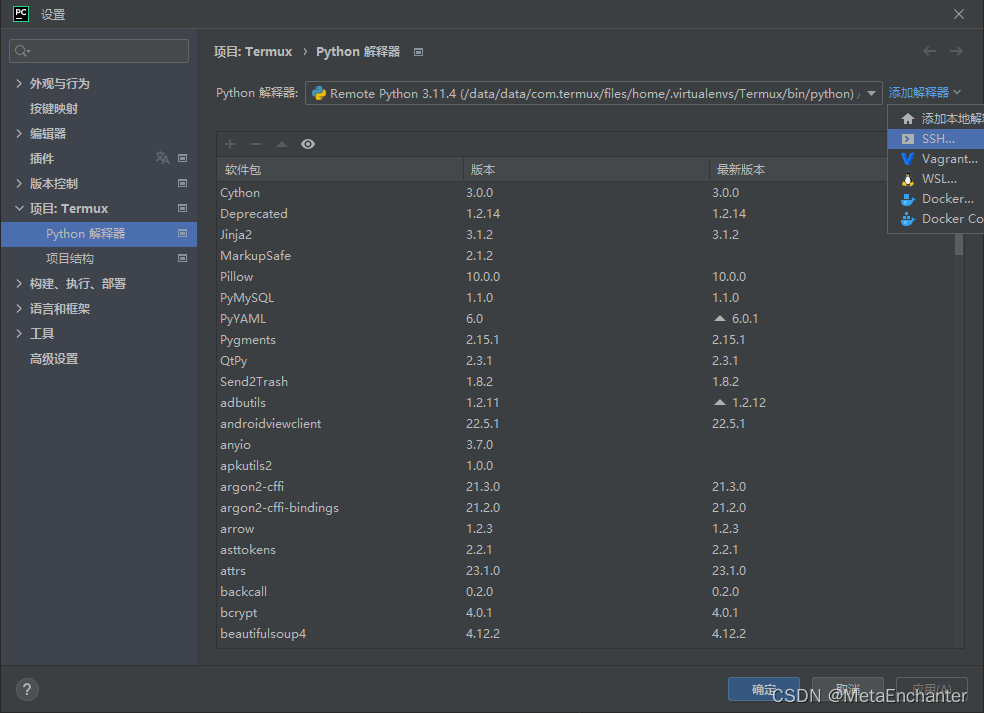Image resolution: width=984 pixels, height=713 pixels.
Task: Click the upgrade package up-arrow icon
Action: coord(282,144)
